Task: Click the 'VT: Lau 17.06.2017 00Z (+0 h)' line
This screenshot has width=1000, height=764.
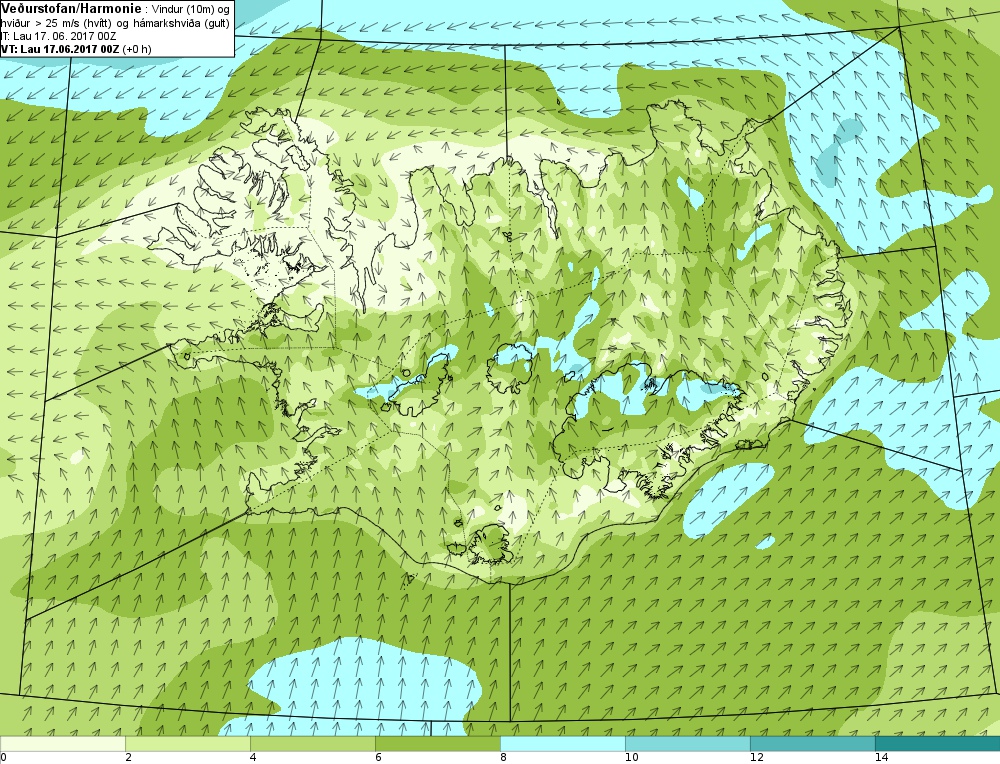Action: click(76, 49)
